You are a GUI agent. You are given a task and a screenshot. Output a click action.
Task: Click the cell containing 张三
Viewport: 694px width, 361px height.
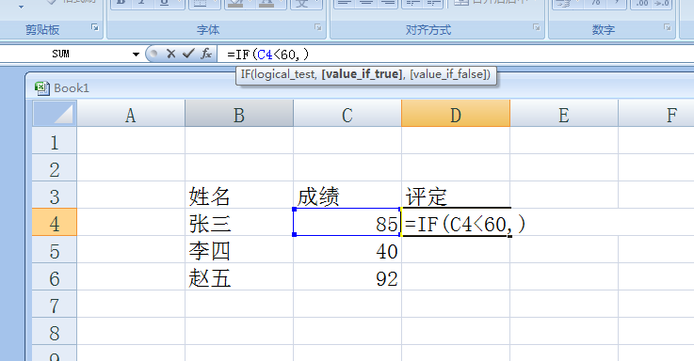coord(239,223)
